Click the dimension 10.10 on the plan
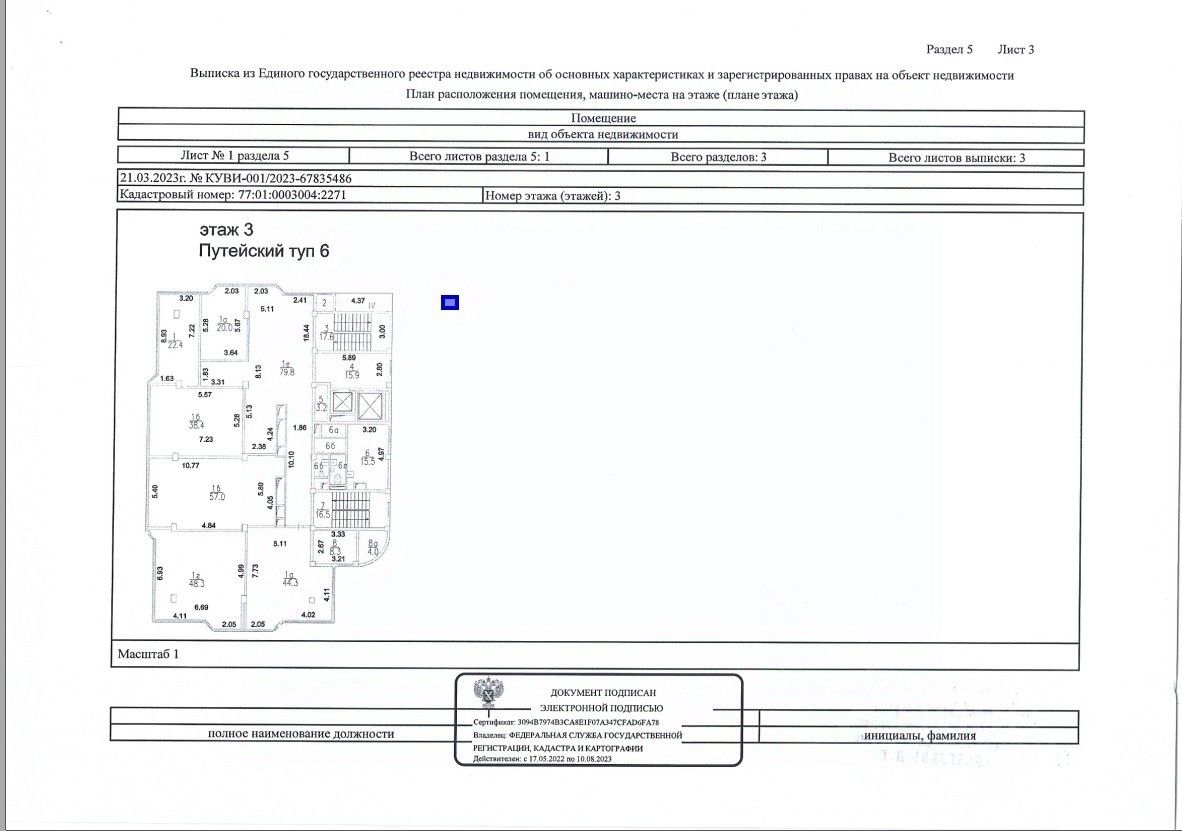This screenshot has width=1182, height=831. click(x=291, y=460)
